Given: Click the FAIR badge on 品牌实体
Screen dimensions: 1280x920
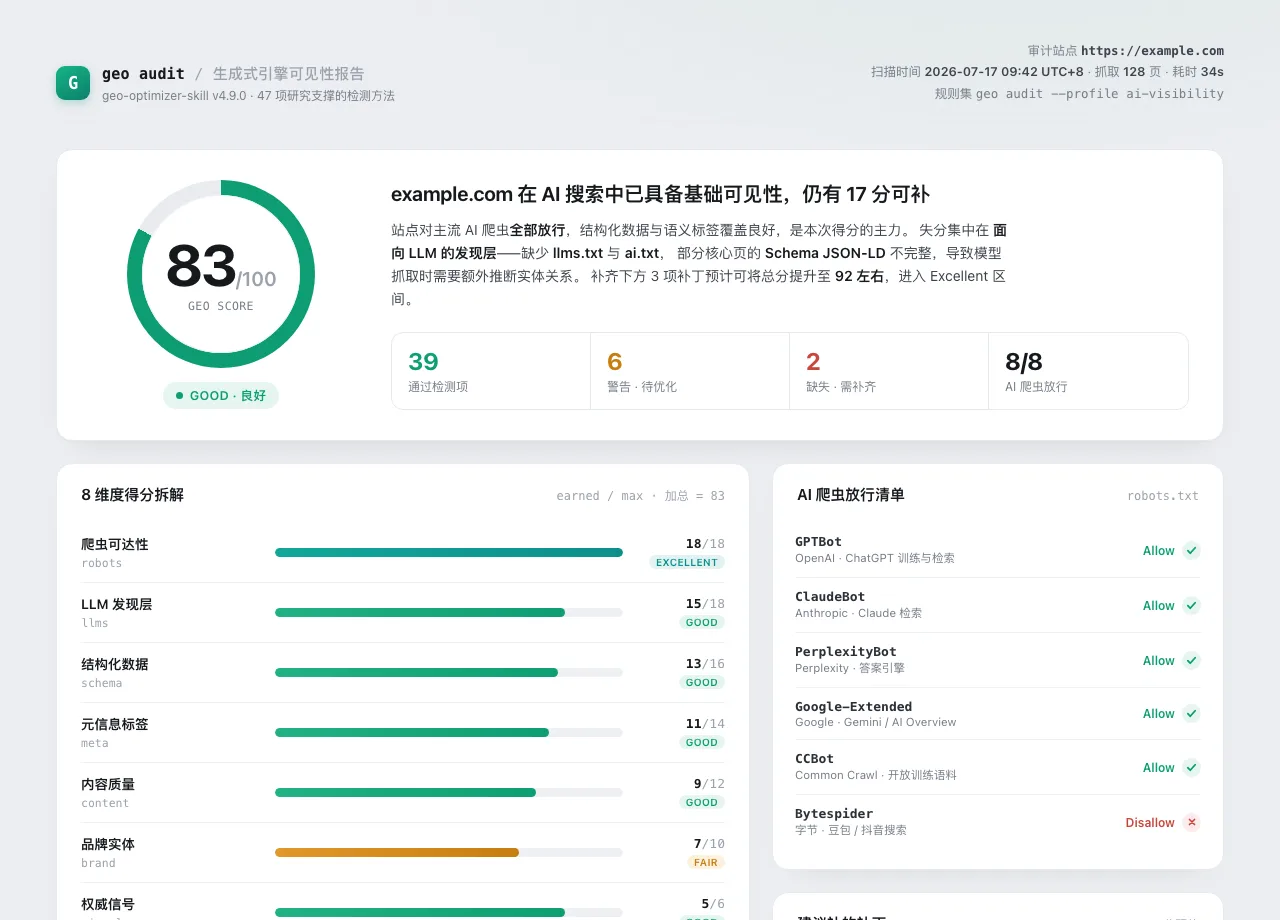Looking at the screenshot, I should (706, 862).
